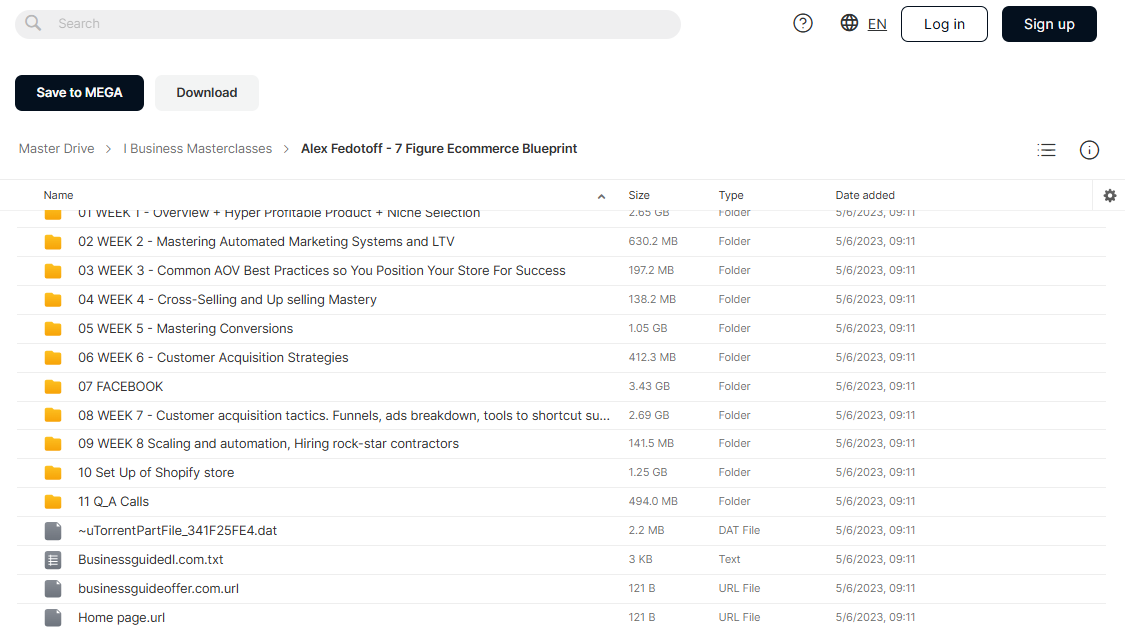The width and height of the screenshot is (1125, 631).
Task: Click folder icon of 09 WEEK 8
Action: [53, 444]
